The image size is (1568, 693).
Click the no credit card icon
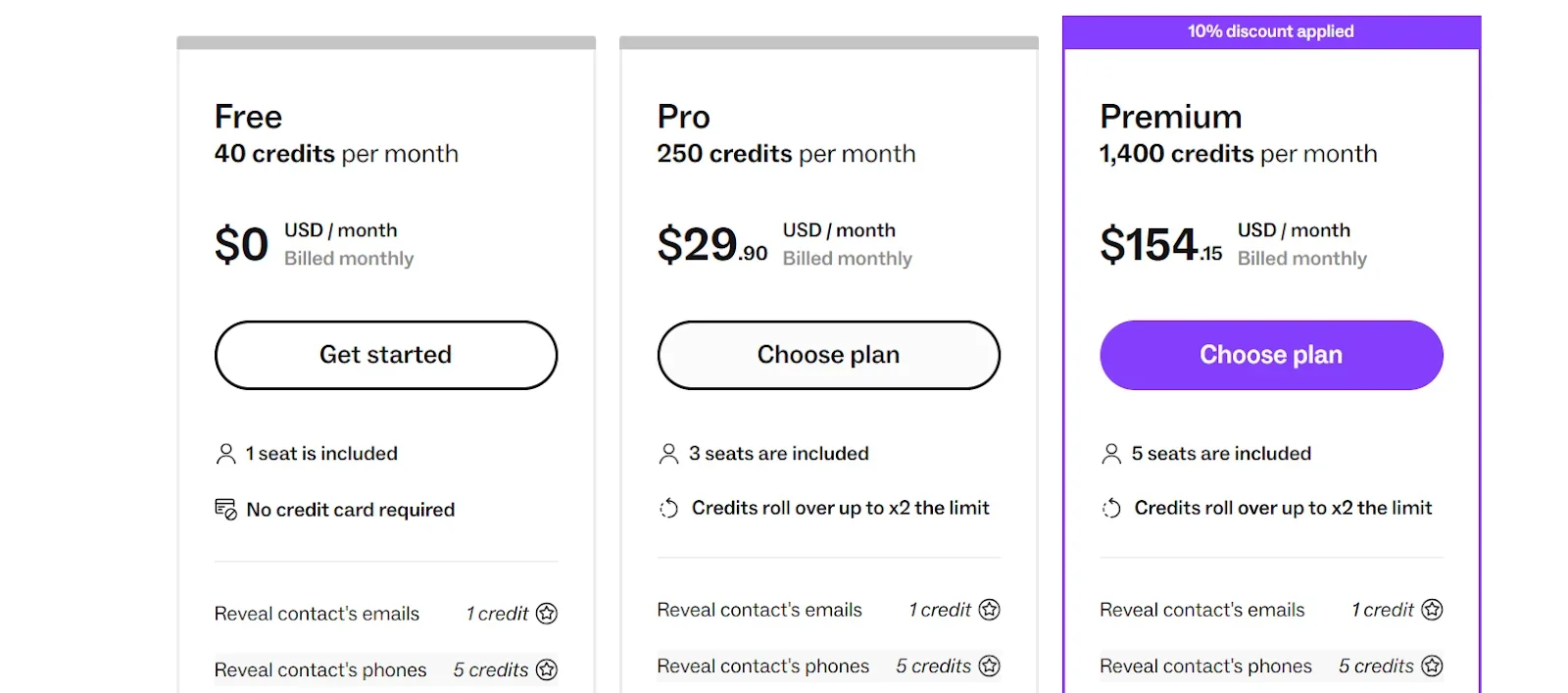[x=226, y=510]
